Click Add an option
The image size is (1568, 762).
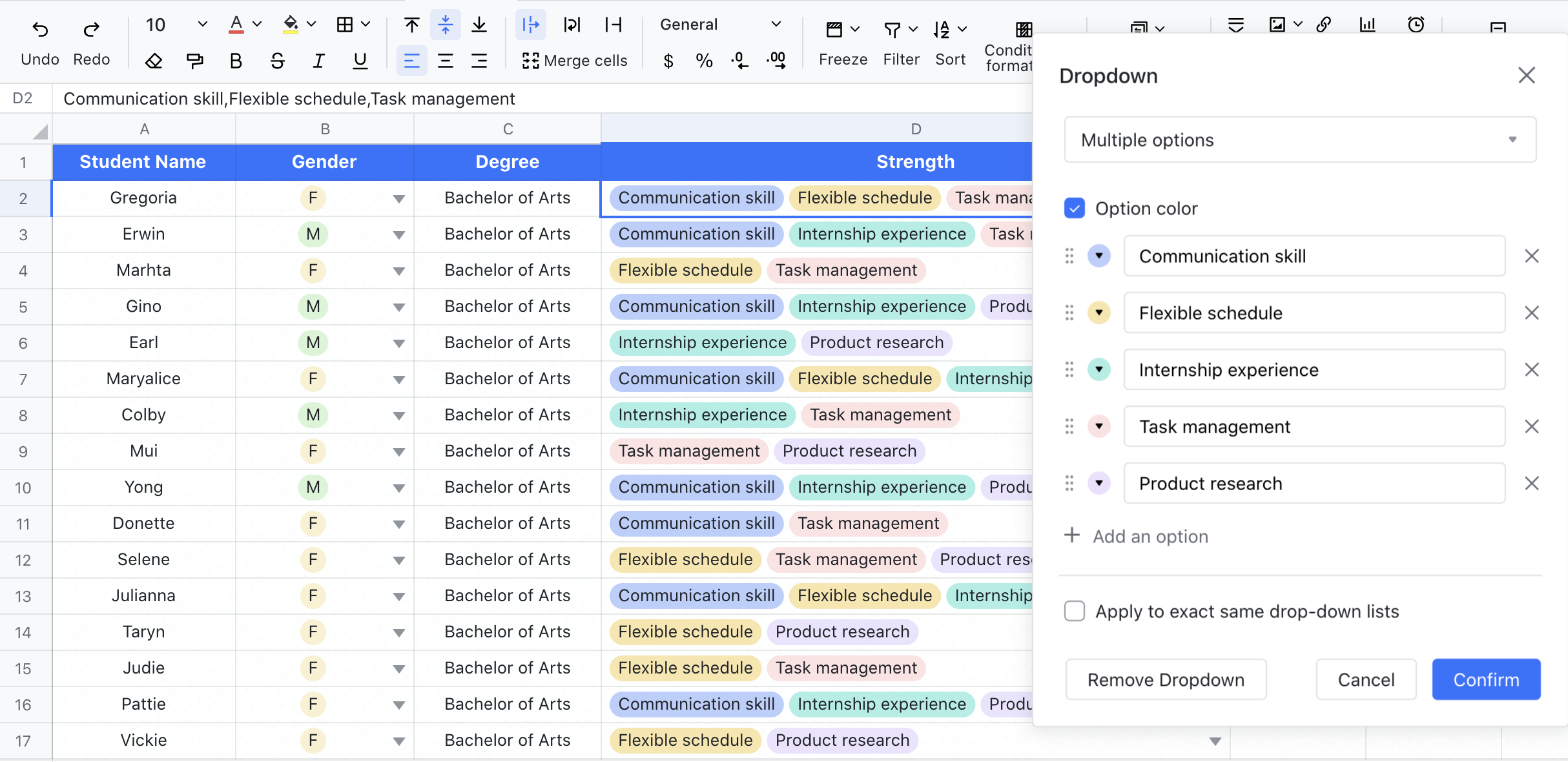(1137, 536)
